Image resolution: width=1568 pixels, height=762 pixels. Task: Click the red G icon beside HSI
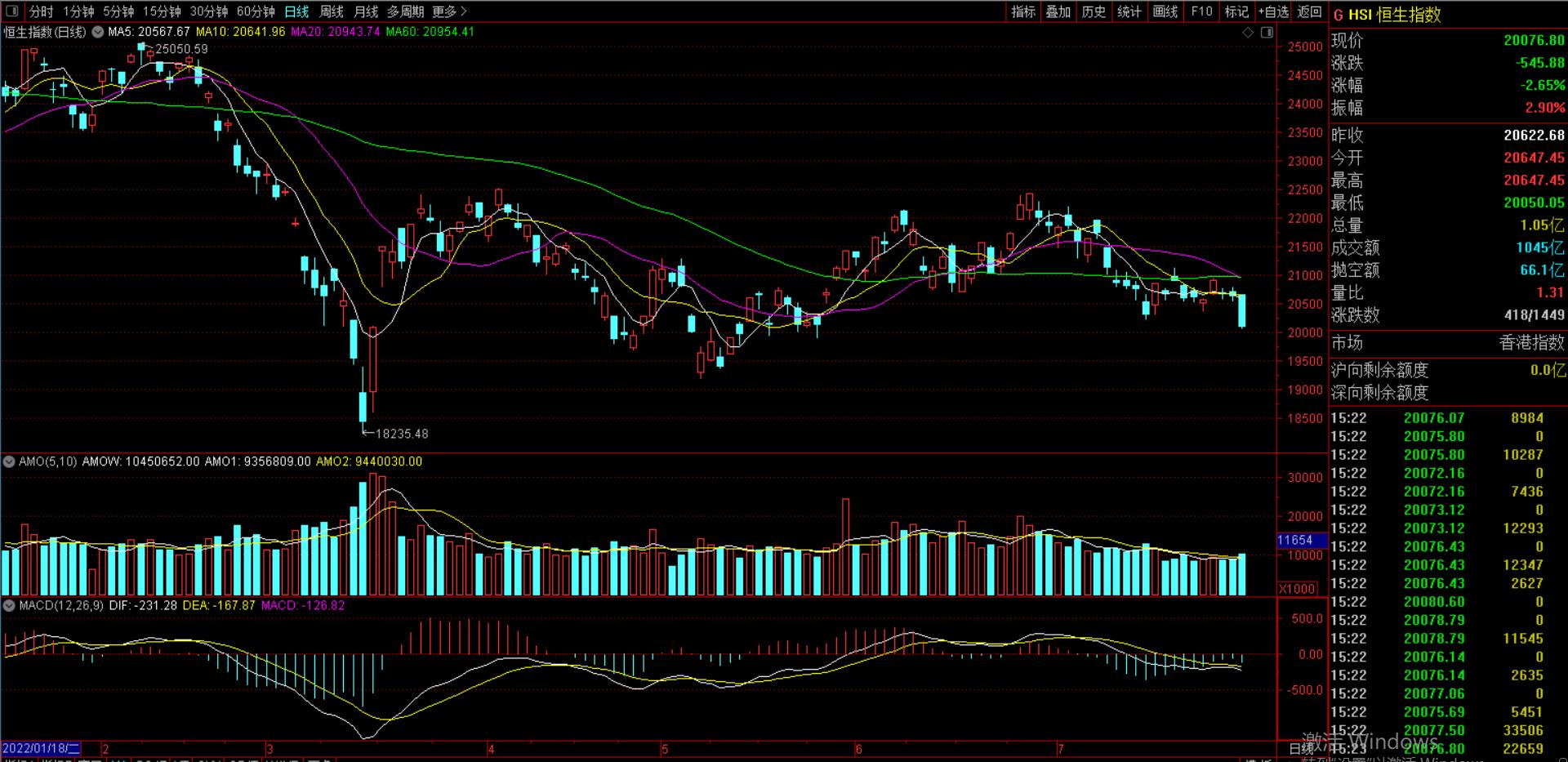(1339, 15)
